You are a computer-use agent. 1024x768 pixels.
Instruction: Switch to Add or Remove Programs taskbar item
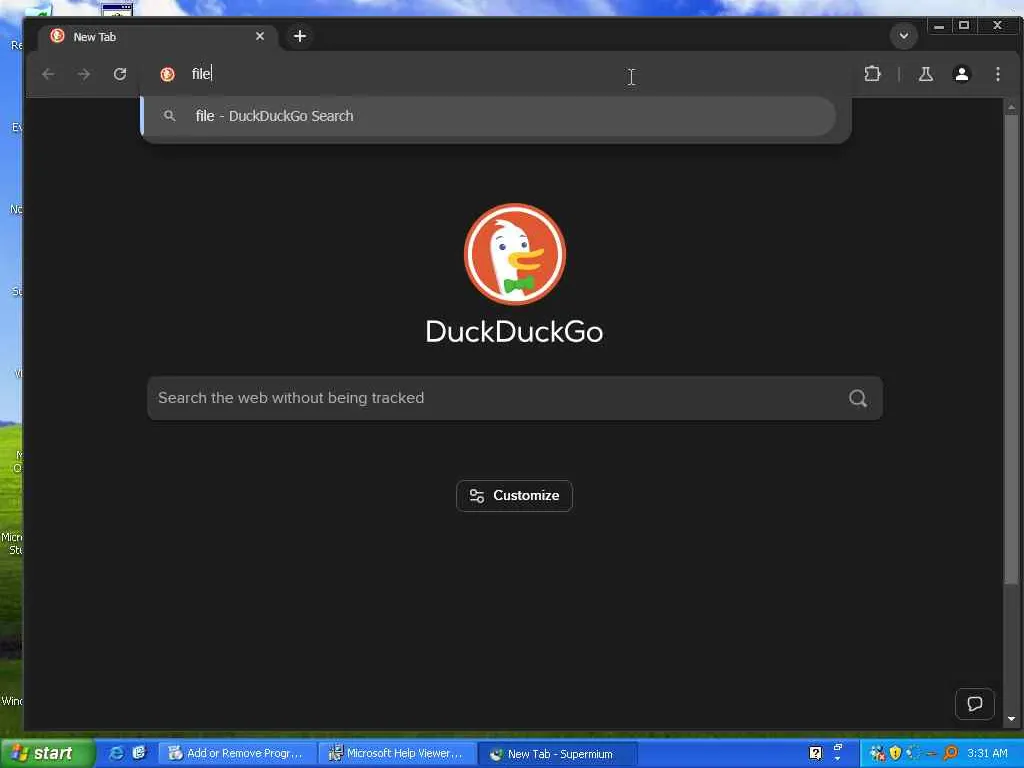coord(238,753)
